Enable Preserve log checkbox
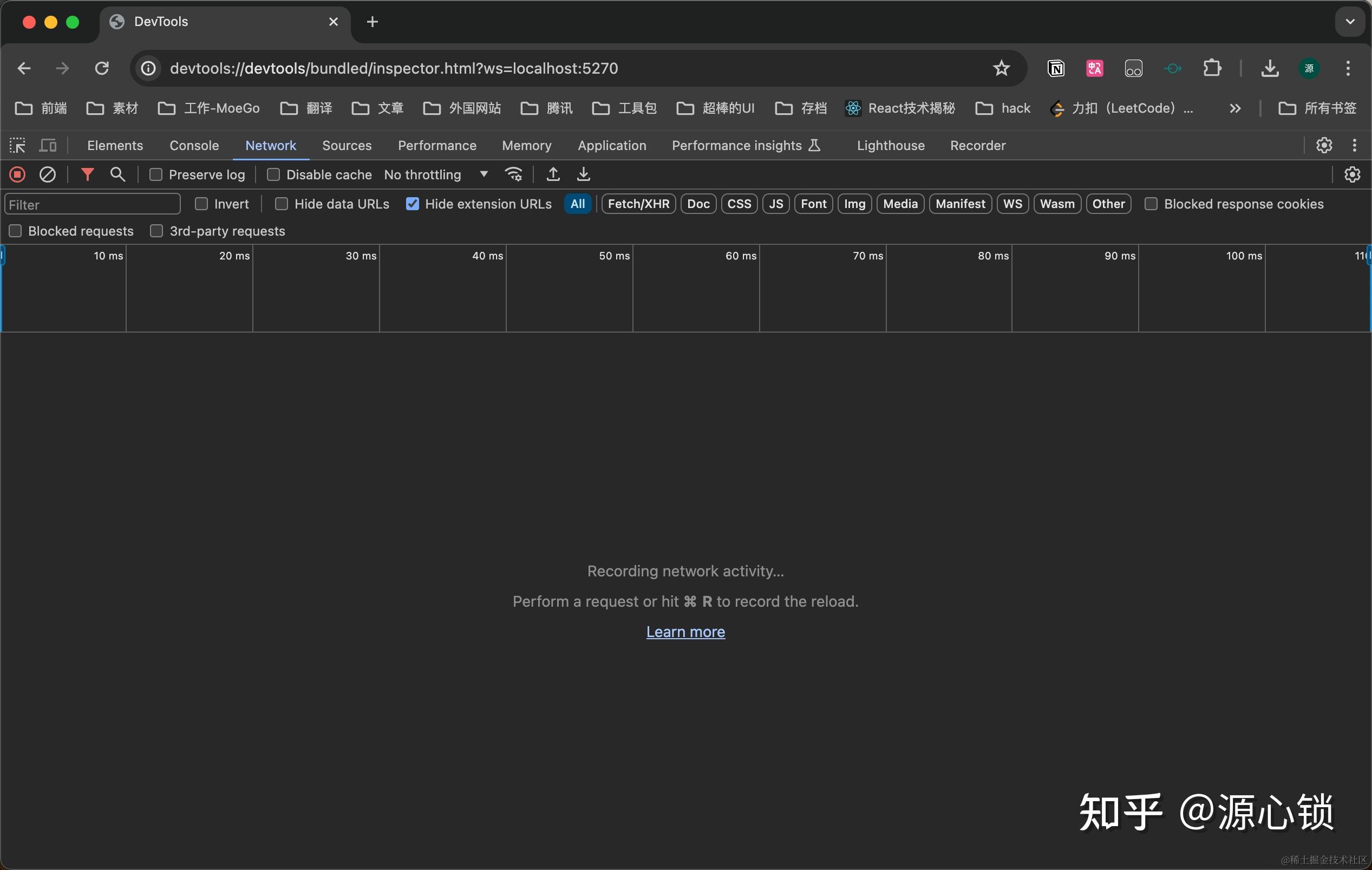This screenshot has height=870, width=1372. point(155,174)
